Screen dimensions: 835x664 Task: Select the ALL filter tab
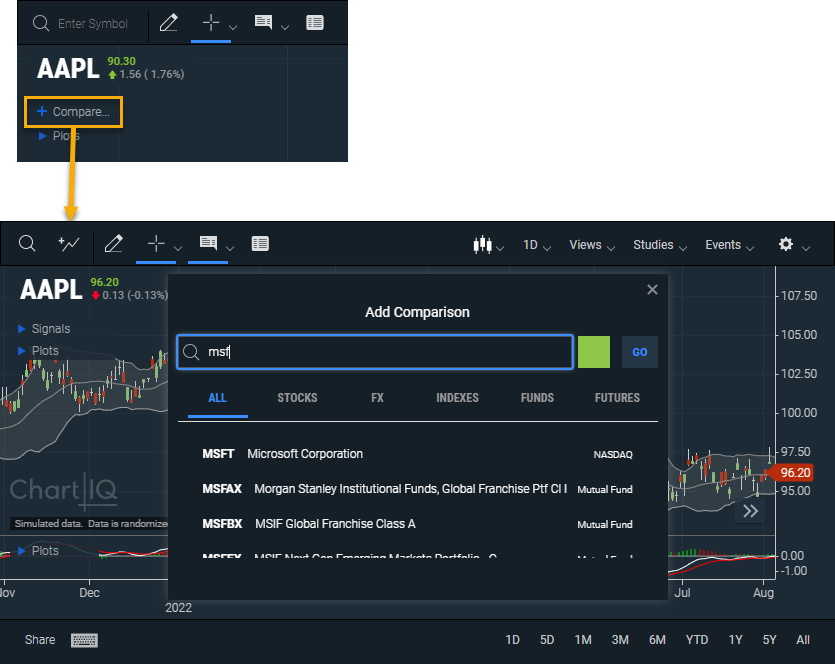pyautogui.click(x=217, y=398)
